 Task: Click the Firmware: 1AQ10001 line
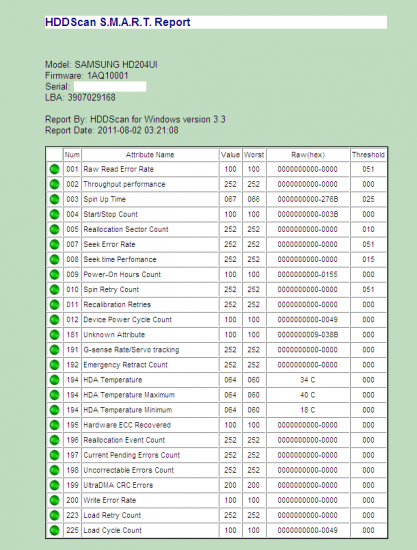click(87, 76)
